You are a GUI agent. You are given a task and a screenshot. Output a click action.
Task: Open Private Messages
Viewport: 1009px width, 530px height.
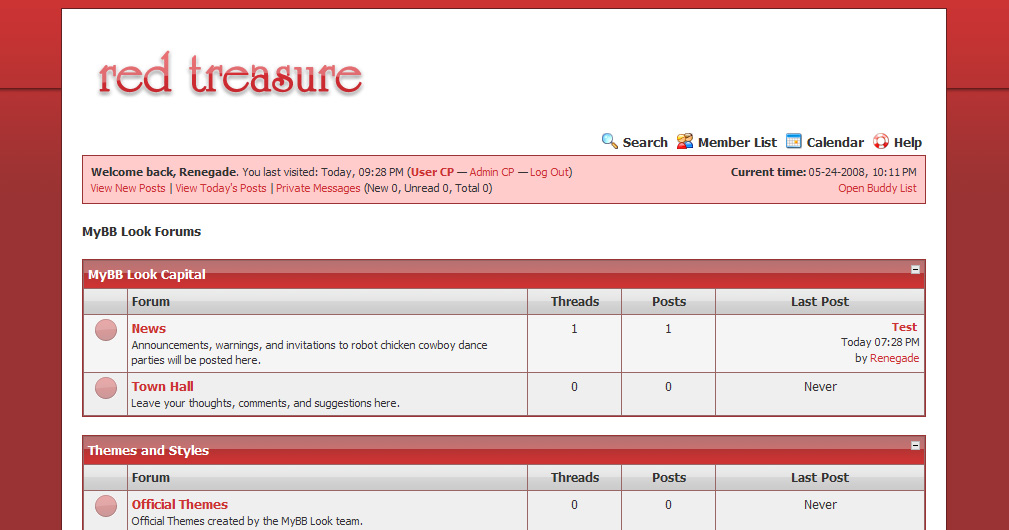318,188
